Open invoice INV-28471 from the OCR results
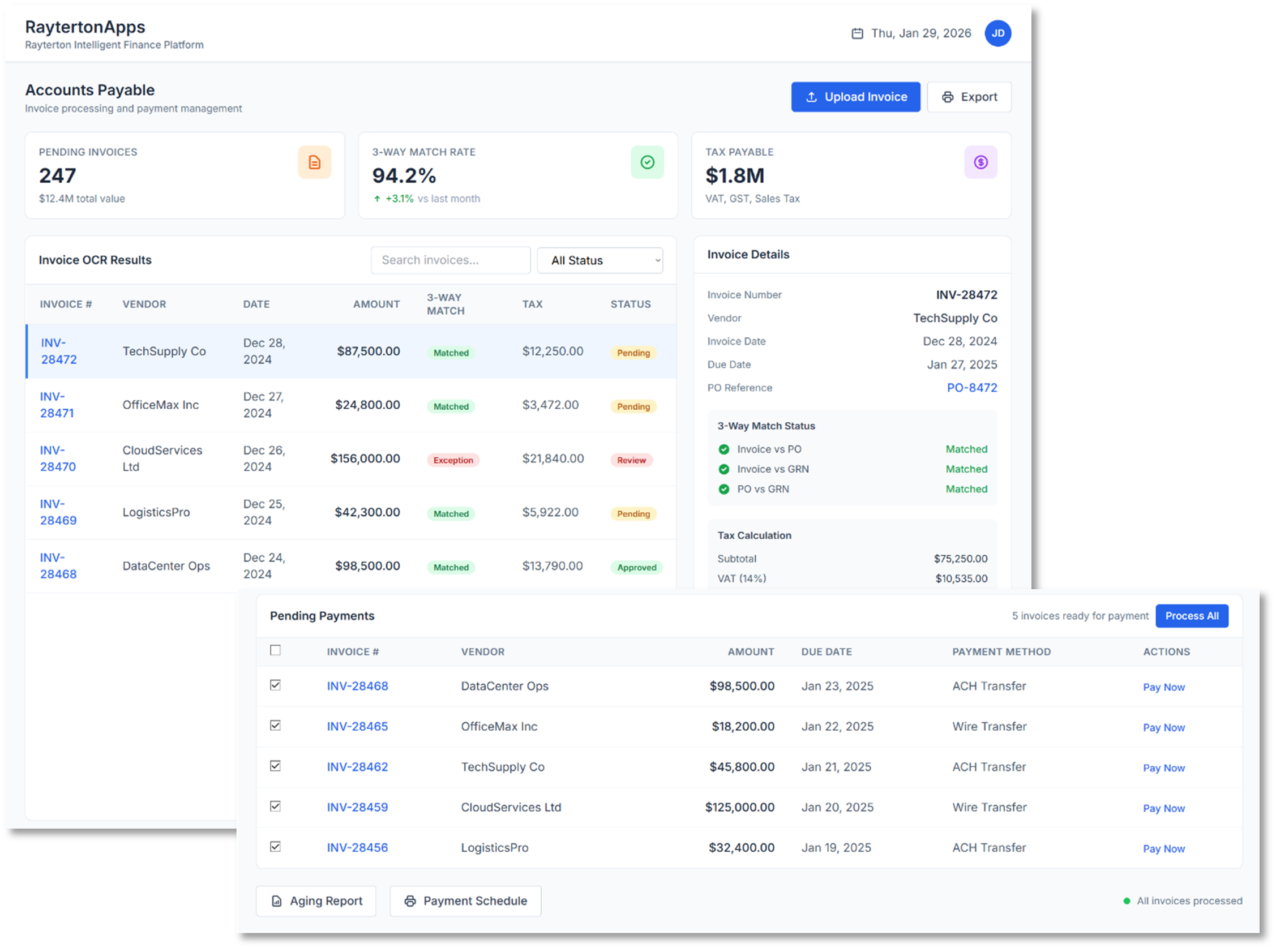Viewport: 1276px width, 952px height. click(x=56, y=405)
